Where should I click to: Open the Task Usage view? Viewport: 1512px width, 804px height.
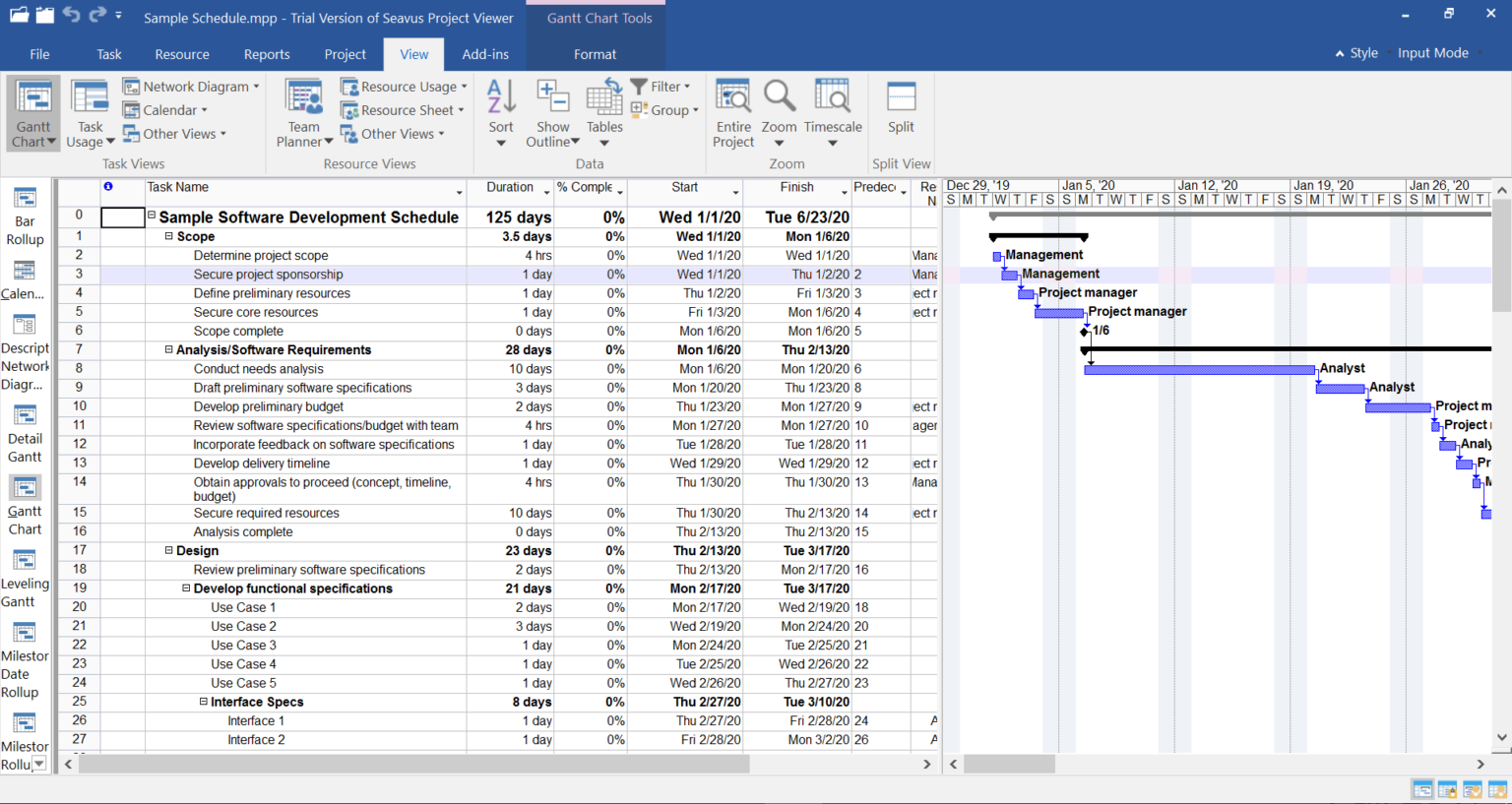coord(90,114)
